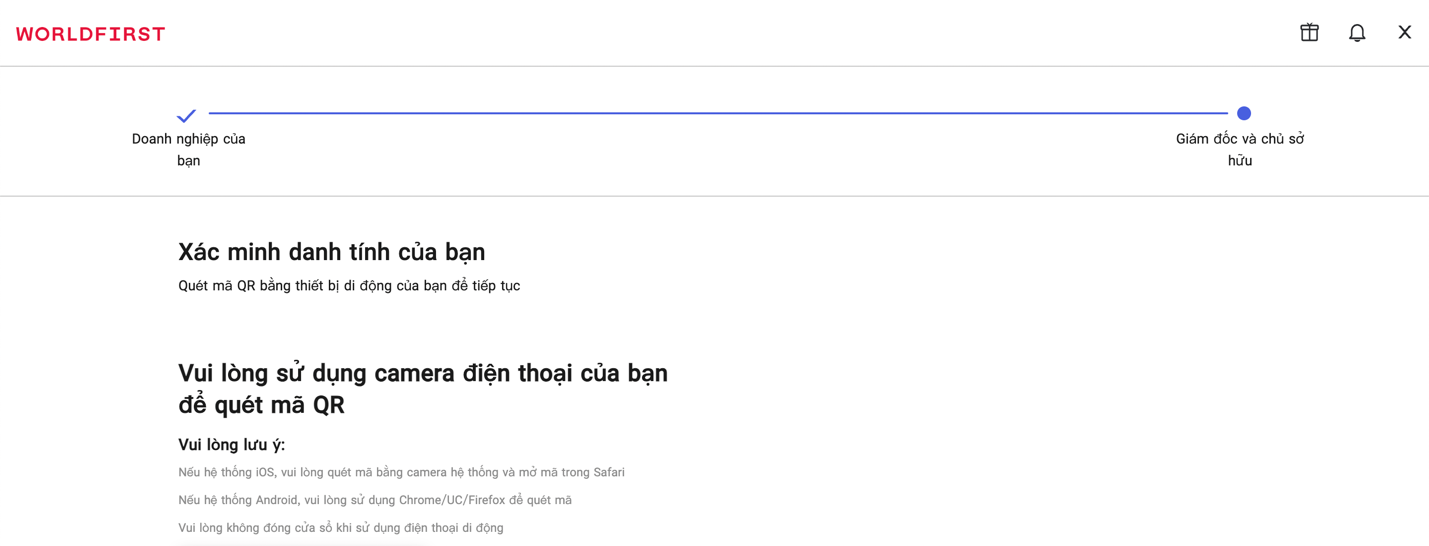Viewport: 1429px width, 546px height.
Task: Click the iOS system instruction line
Action: tap(400, 472)
